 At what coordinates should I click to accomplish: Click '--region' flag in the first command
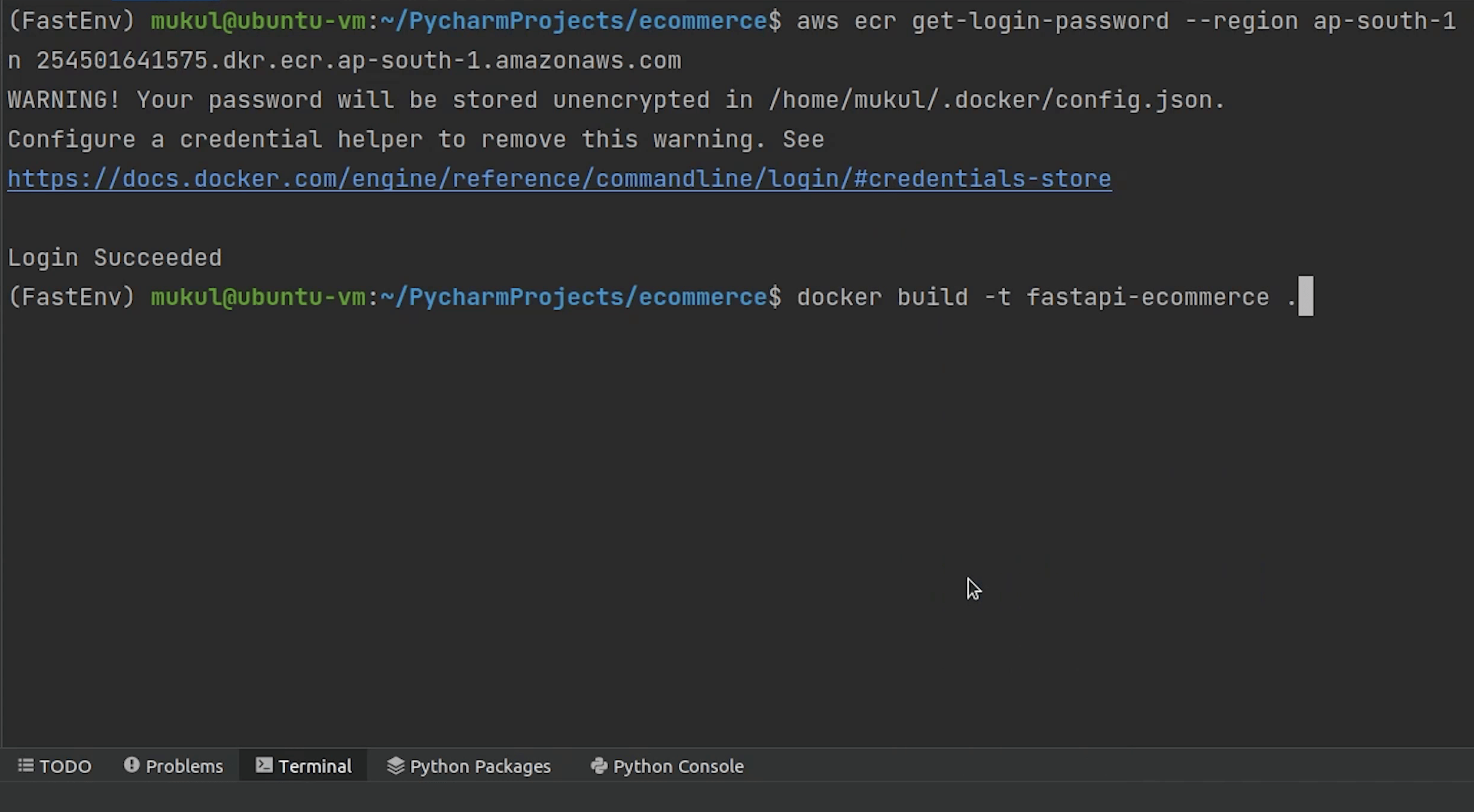1240,22
